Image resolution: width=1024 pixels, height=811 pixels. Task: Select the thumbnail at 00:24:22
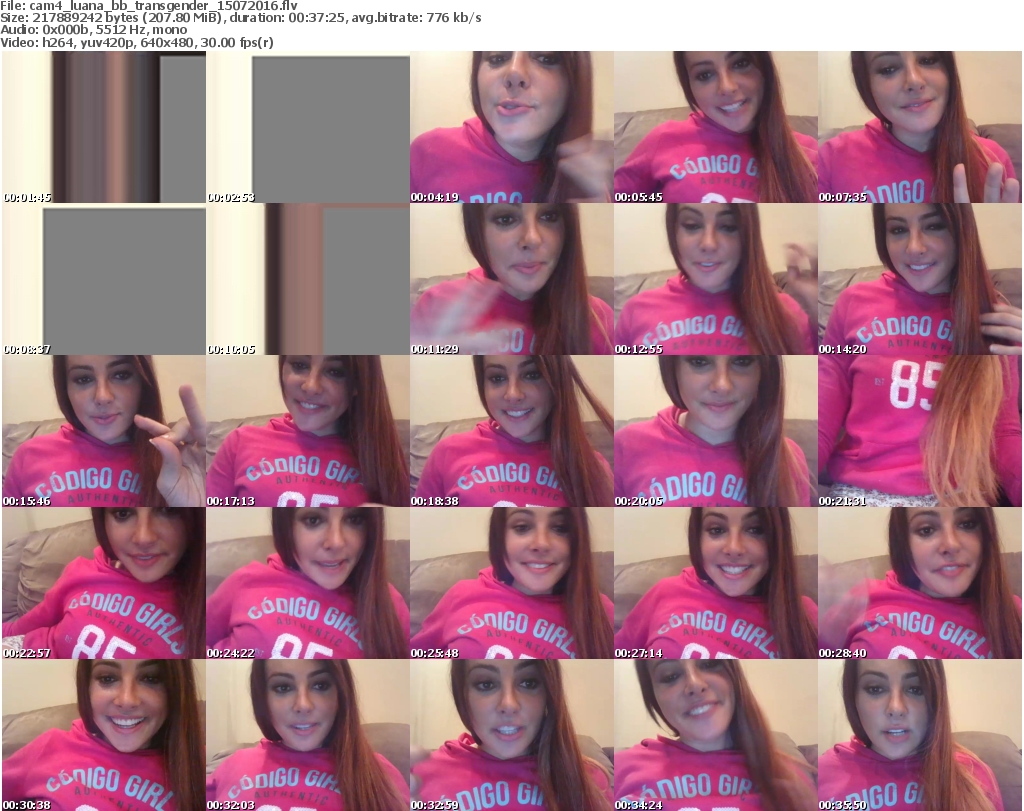point(308,583)
